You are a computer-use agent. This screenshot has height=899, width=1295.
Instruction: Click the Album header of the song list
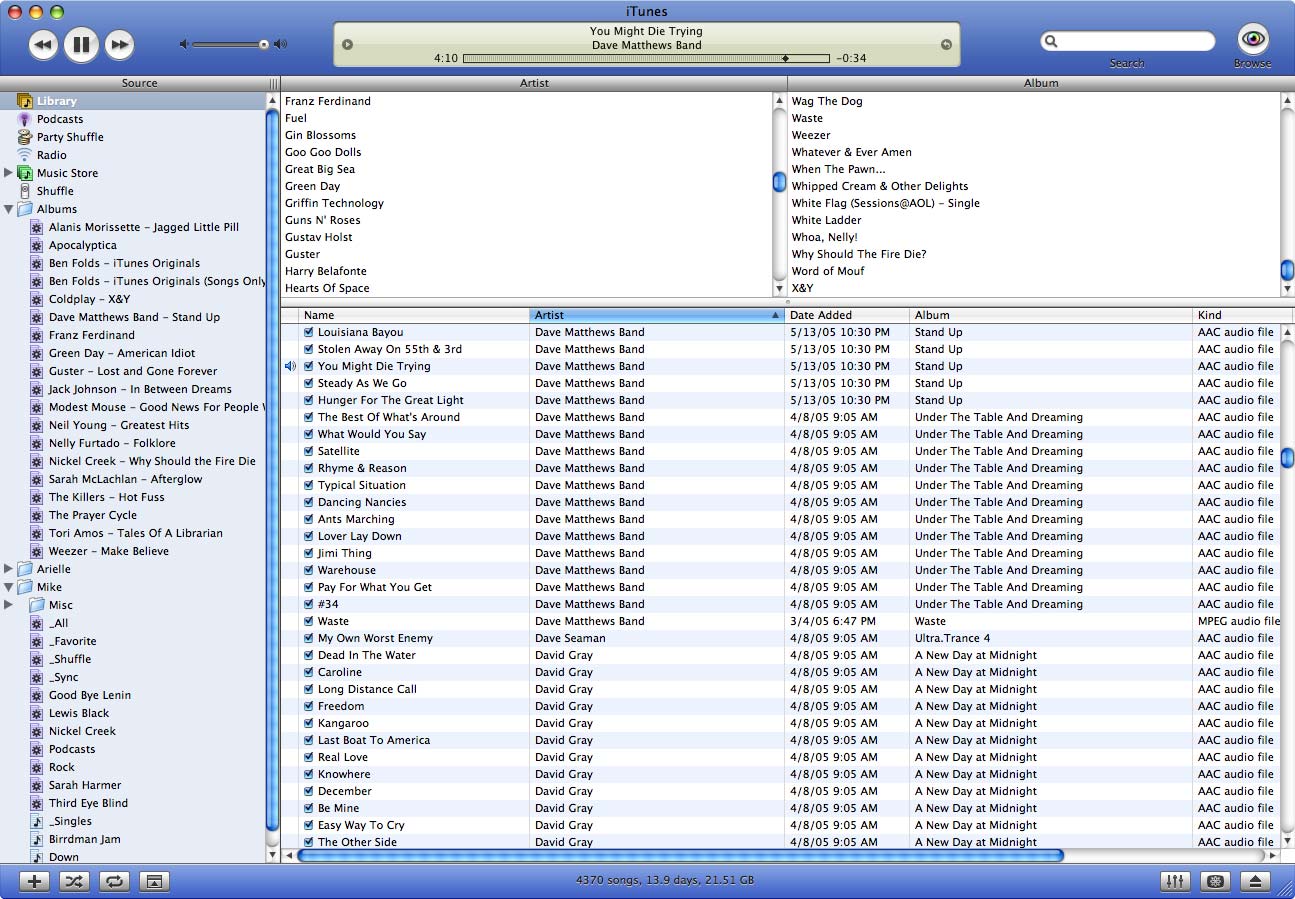pyautogui.click(x=1051, y=315)
